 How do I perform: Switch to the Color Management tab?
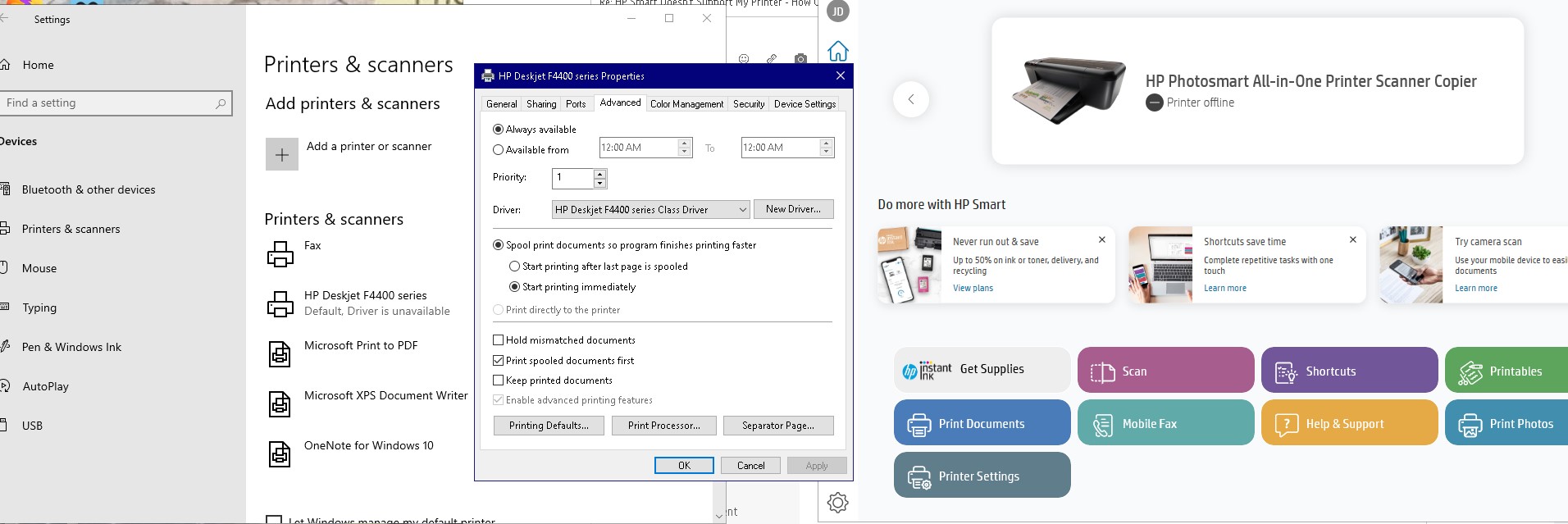(686, 104)
